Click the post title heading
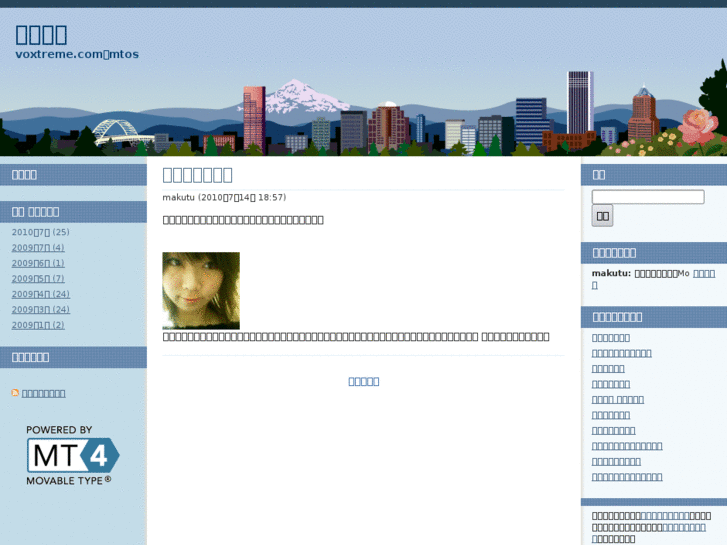 click(x=198, y=175)
